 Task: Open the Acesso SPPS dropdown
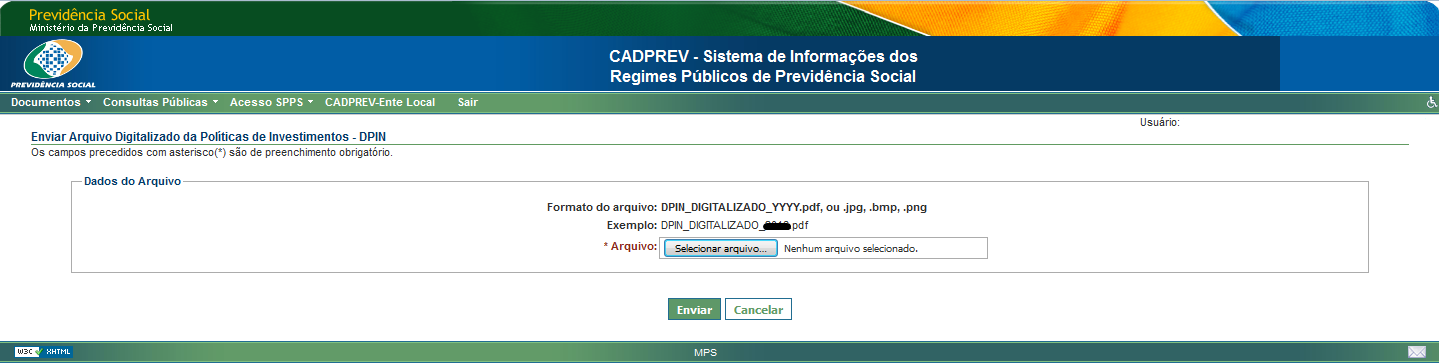[271, 103]
